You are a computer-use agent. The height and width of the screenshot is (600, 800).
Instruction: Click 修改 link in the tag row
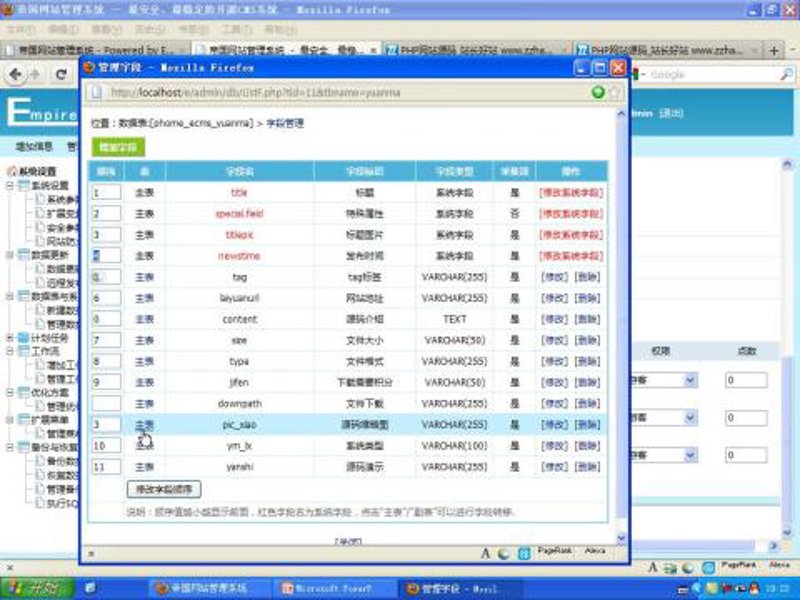coord(555,277)
